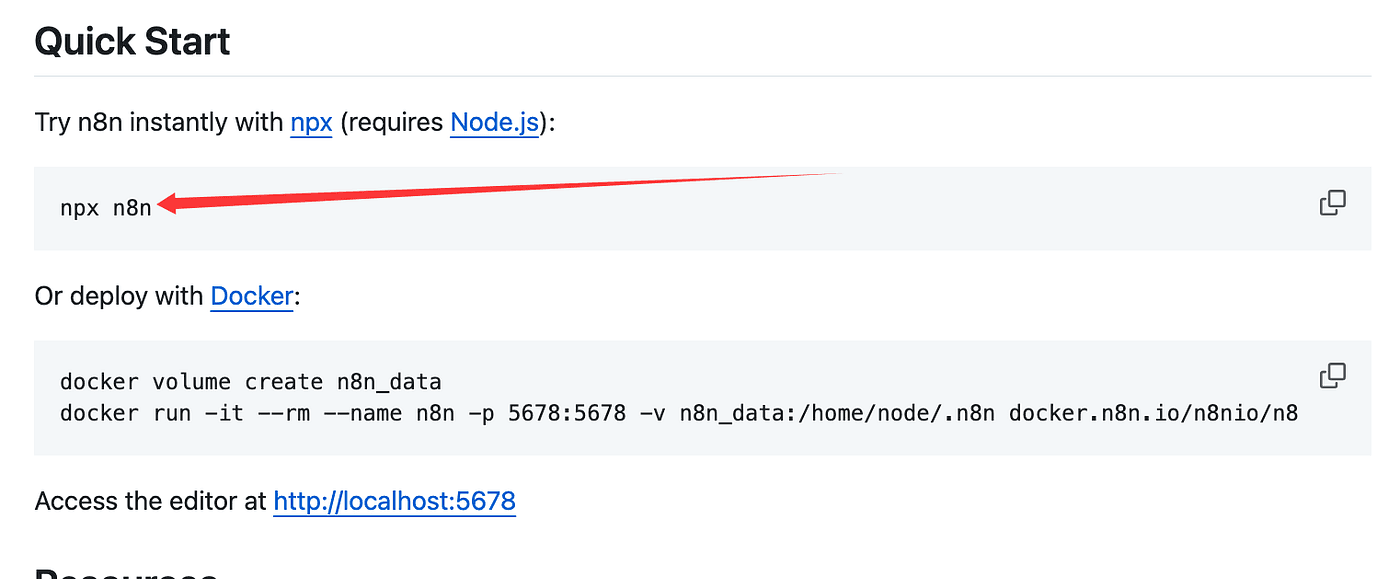
Task: Open the npx link
Action: click(x=311, y=123)
